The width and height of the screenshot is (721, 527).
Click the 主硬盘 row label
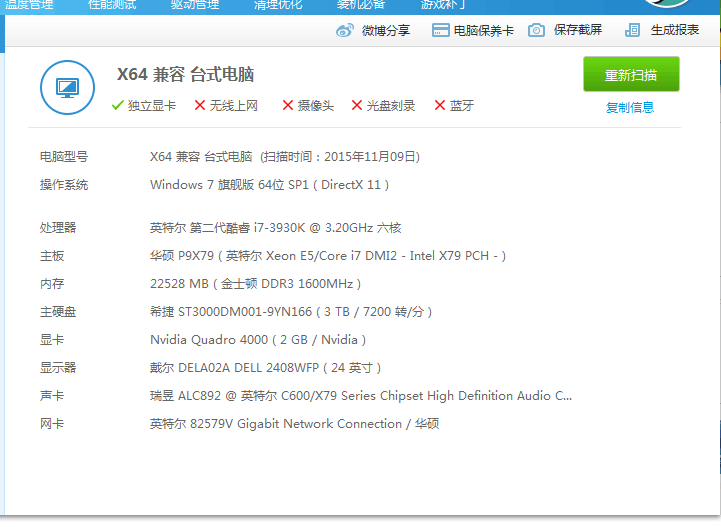point(58,312)
